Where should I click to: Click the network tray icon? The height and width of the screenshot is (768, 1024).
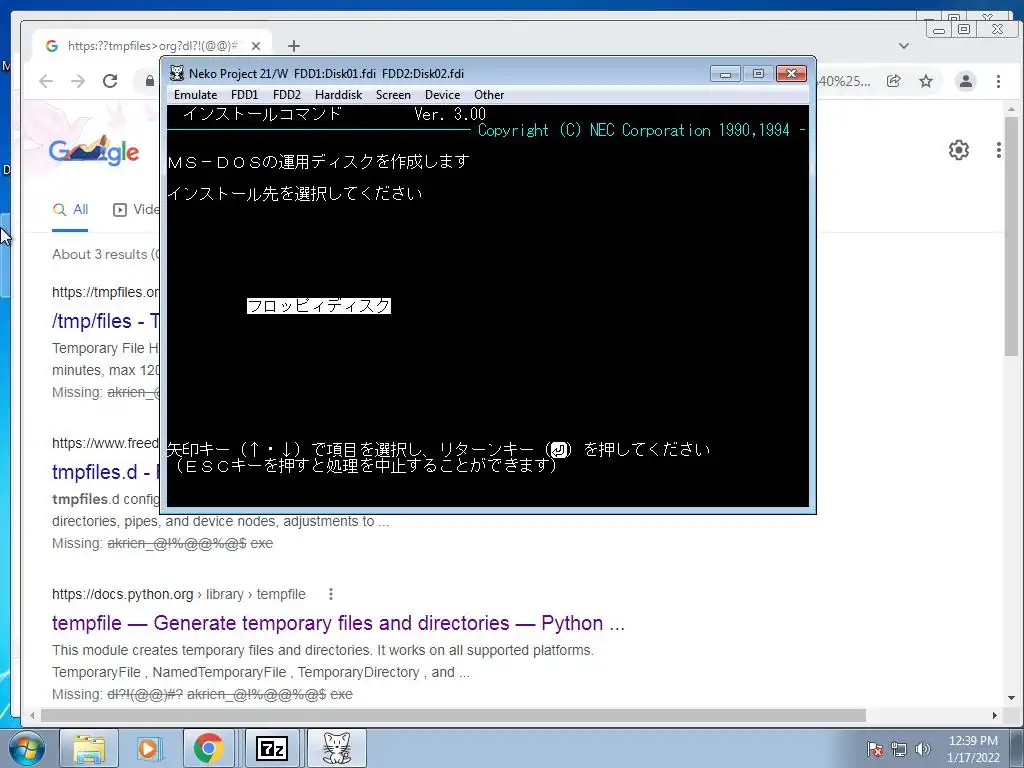pyautogui.click(x=899, y=749)
